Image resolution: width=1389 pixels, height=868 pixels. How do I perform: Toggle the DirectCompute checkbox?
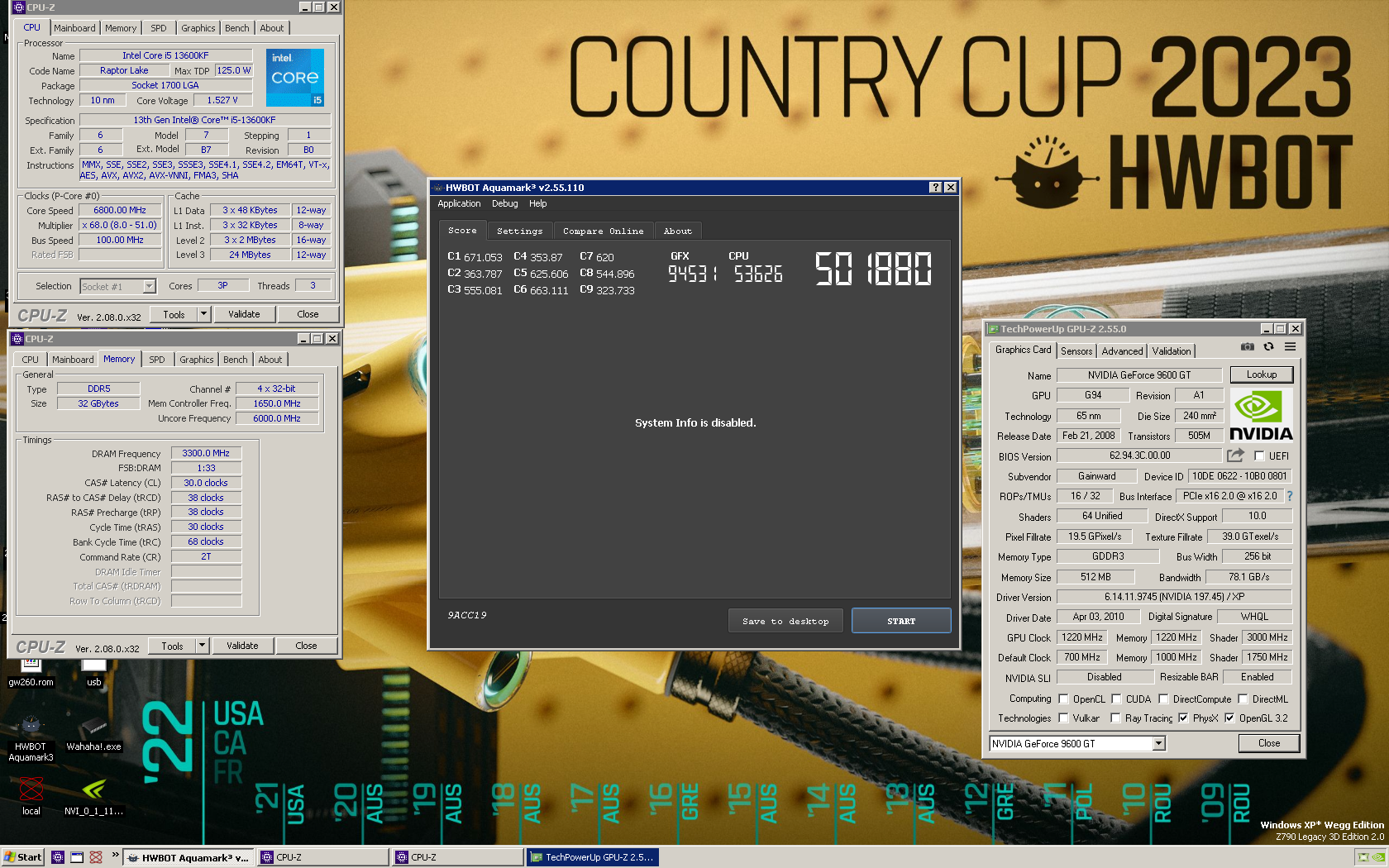(1163, 699)
